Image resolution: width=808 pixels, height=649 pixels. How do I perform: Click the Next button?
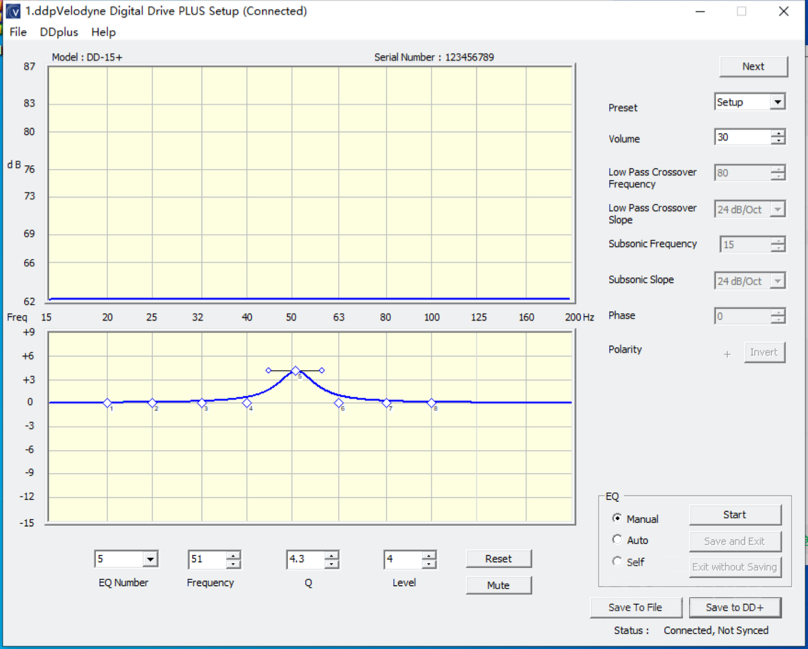pos(753,66)
